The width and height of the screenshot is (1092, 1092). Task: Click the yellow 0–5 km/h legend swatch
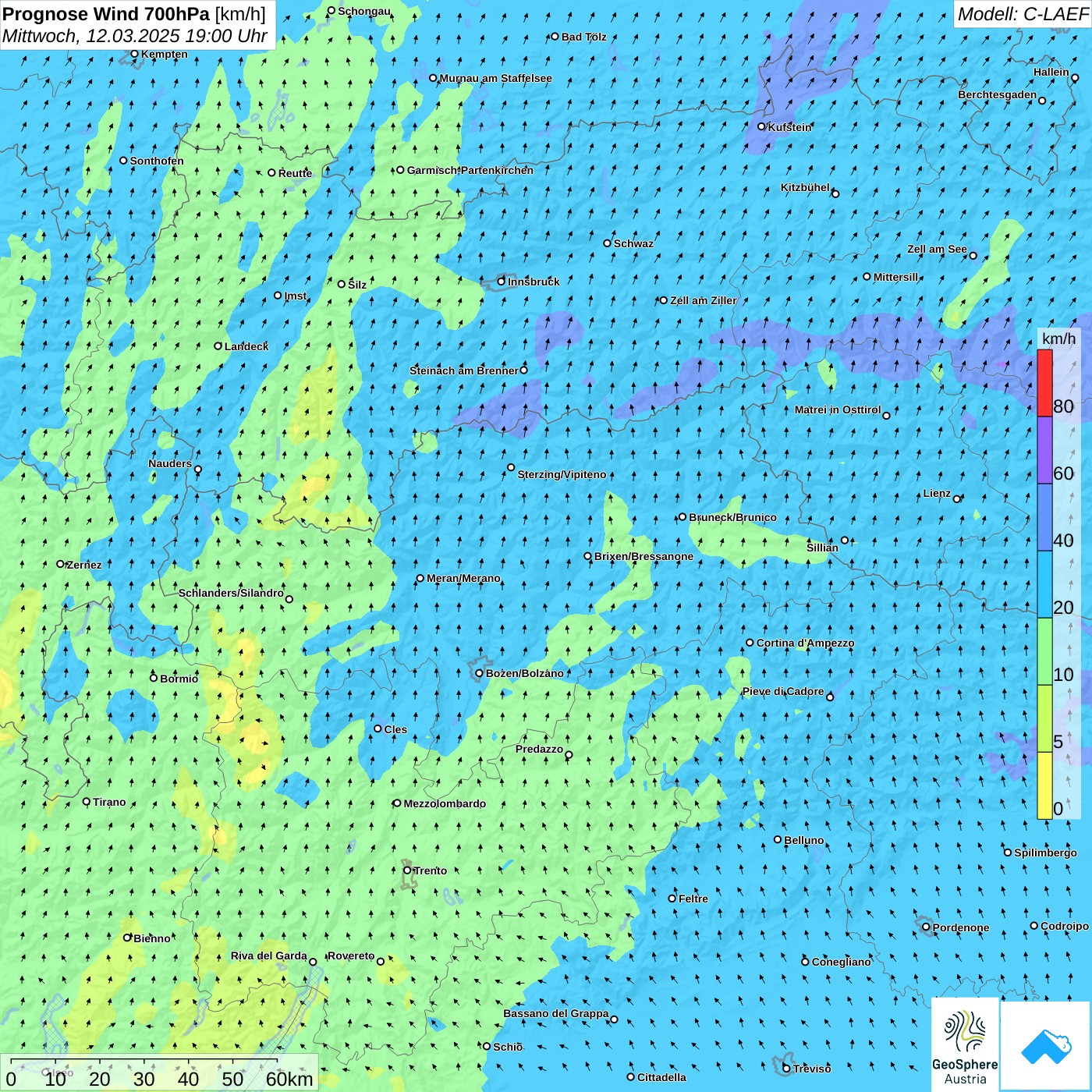coord(1044,785)
